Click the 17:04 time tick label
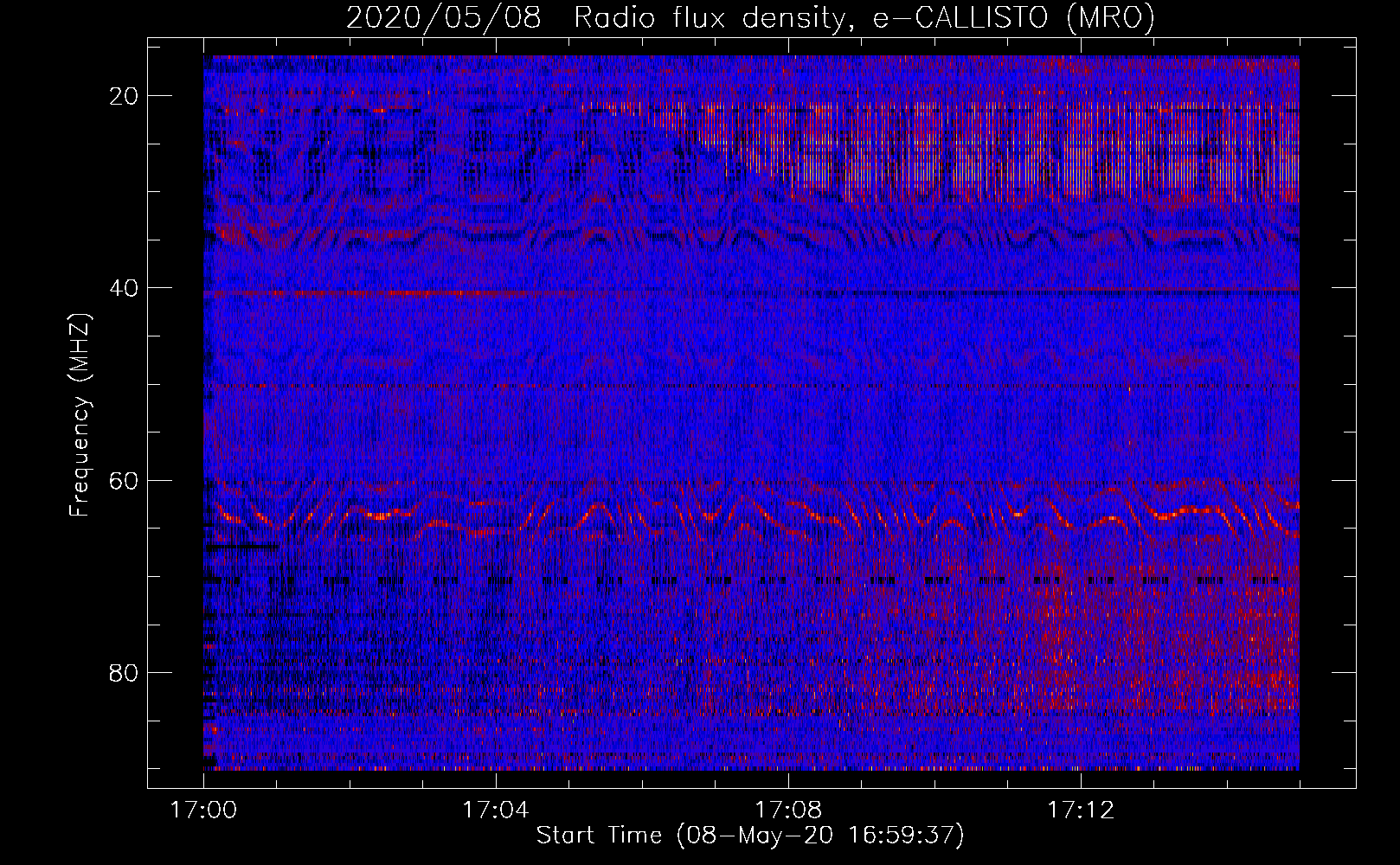This screenshot has width=1400, height=865. (x=495, y=811)
